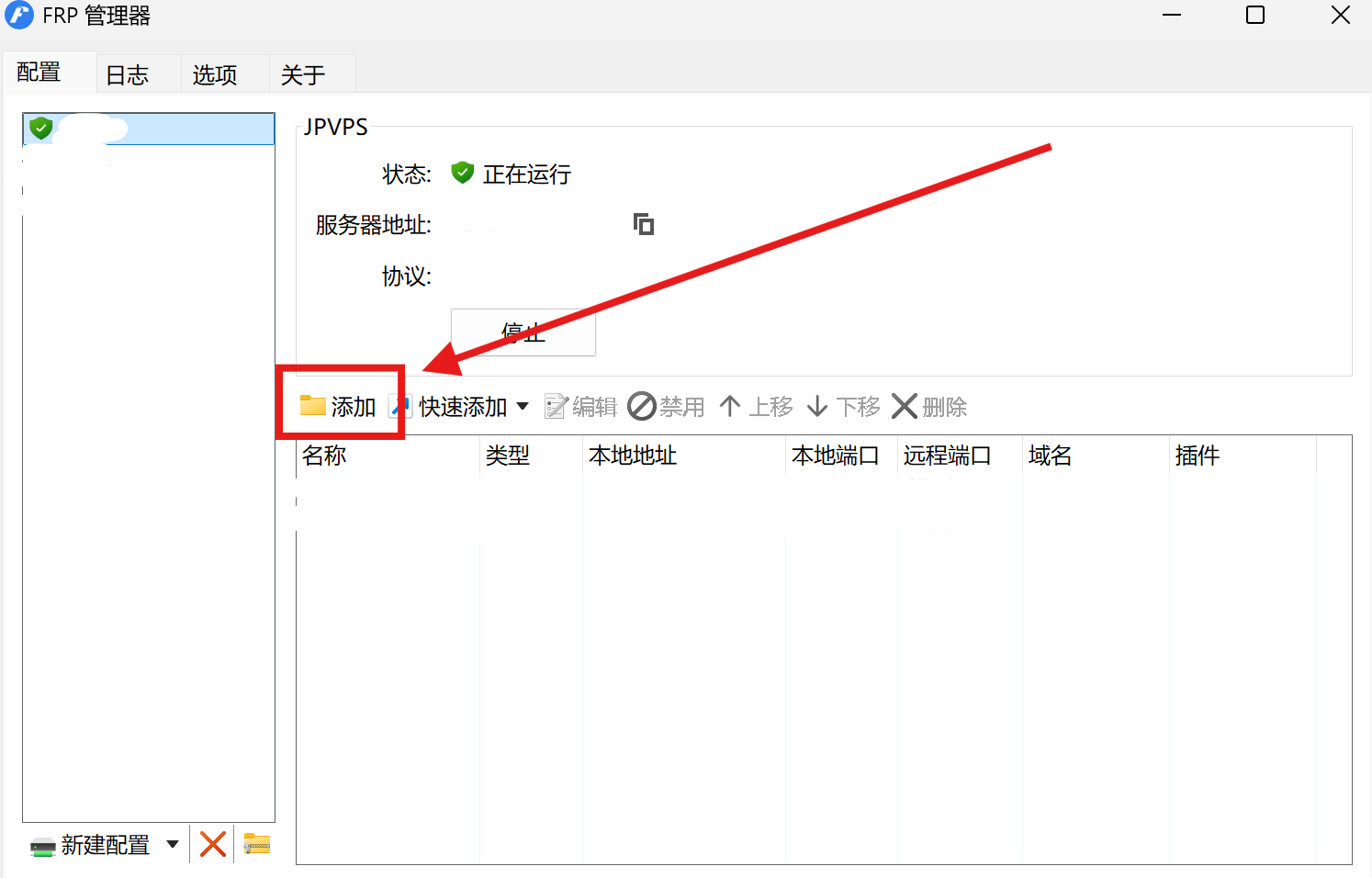This screenshot has width=1372, height=878.
Task: Switch to the Log (日志) tab
Action: pos(128,75)
